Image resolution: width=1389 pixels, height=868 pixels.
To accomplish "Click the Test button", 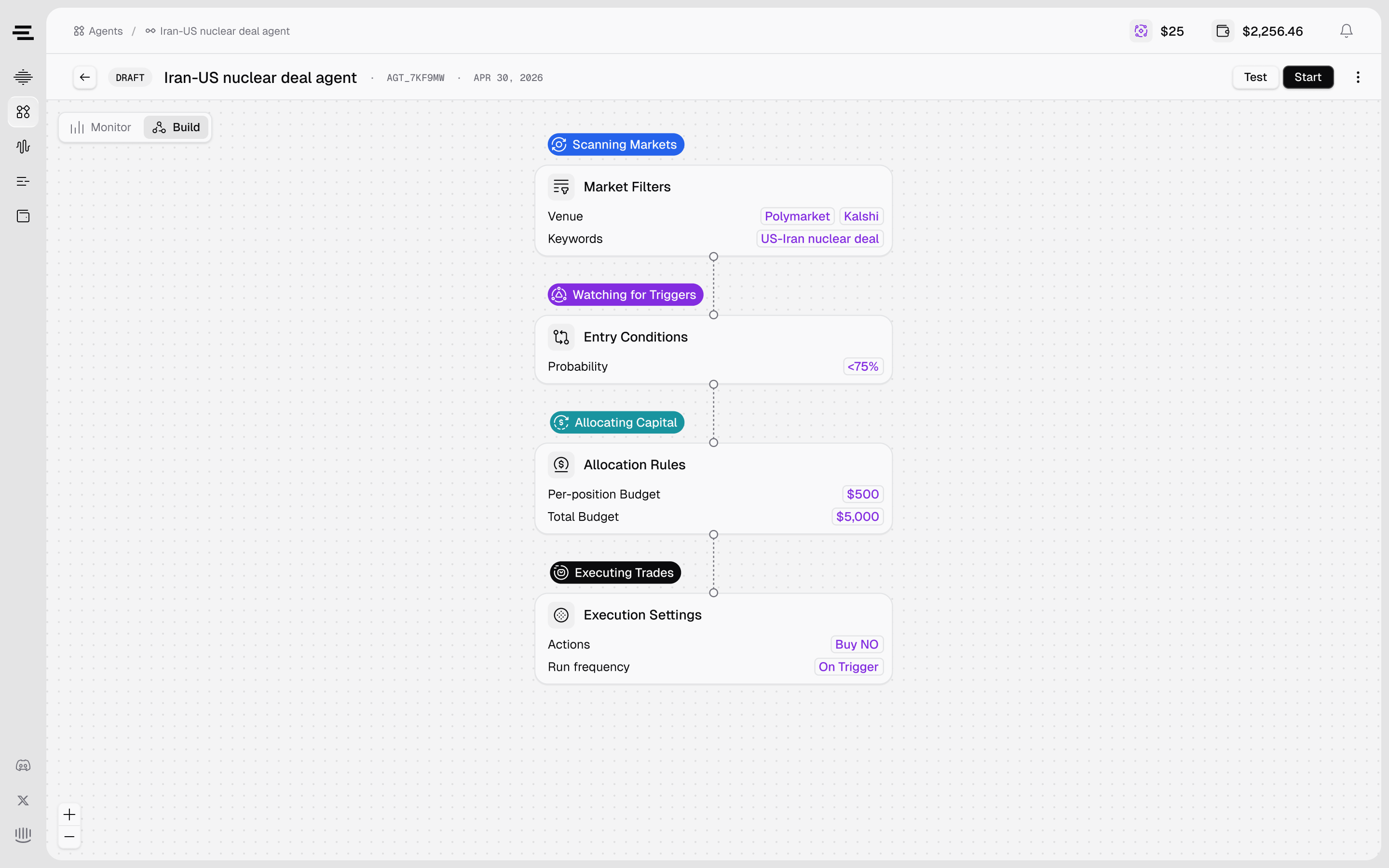I will point(1255,78).
